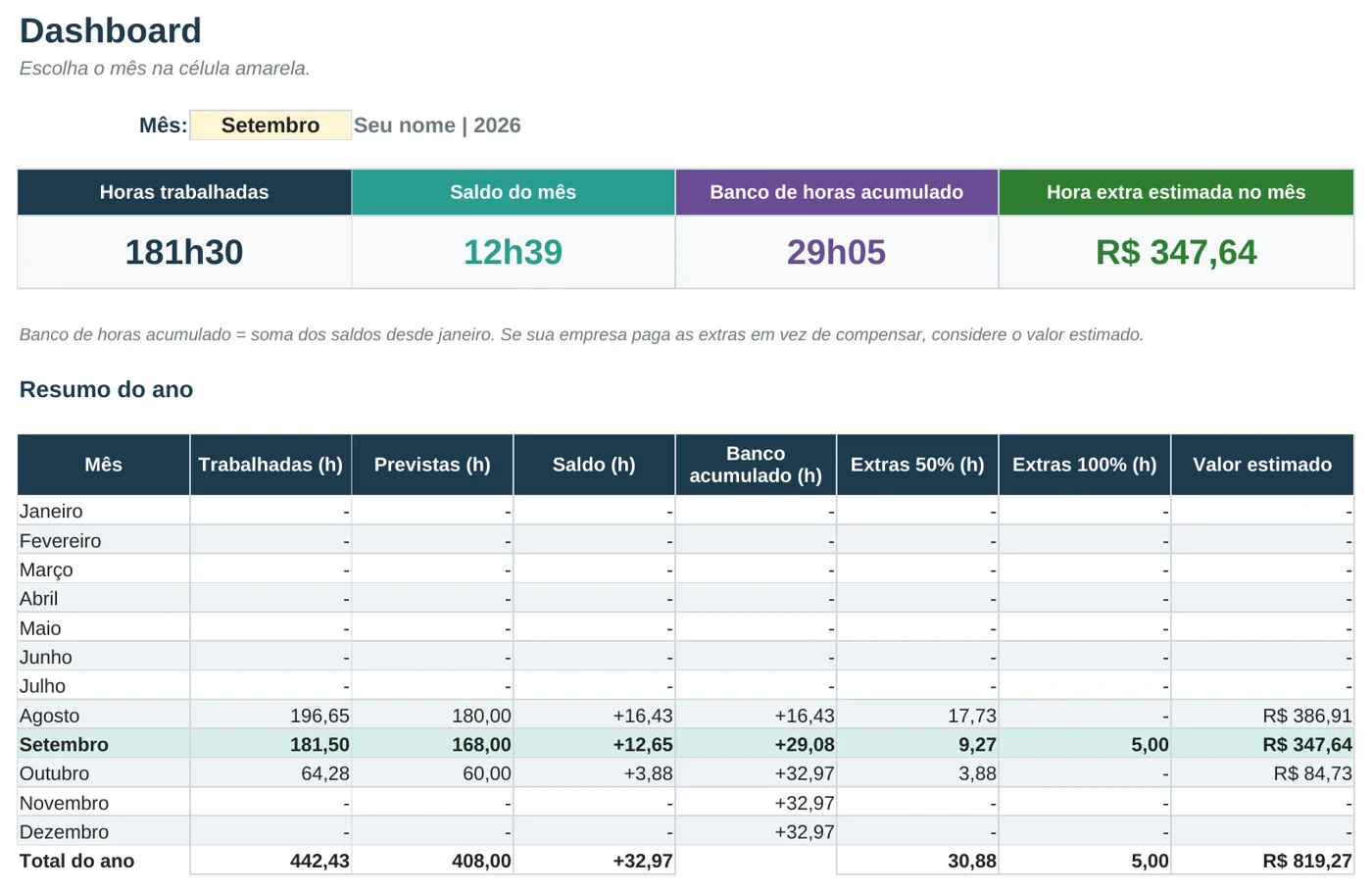This screenshot has height=892, width=1372.
Task: Click Outubro's estimated value R$ 84,73
Action: pos(1313,774)
